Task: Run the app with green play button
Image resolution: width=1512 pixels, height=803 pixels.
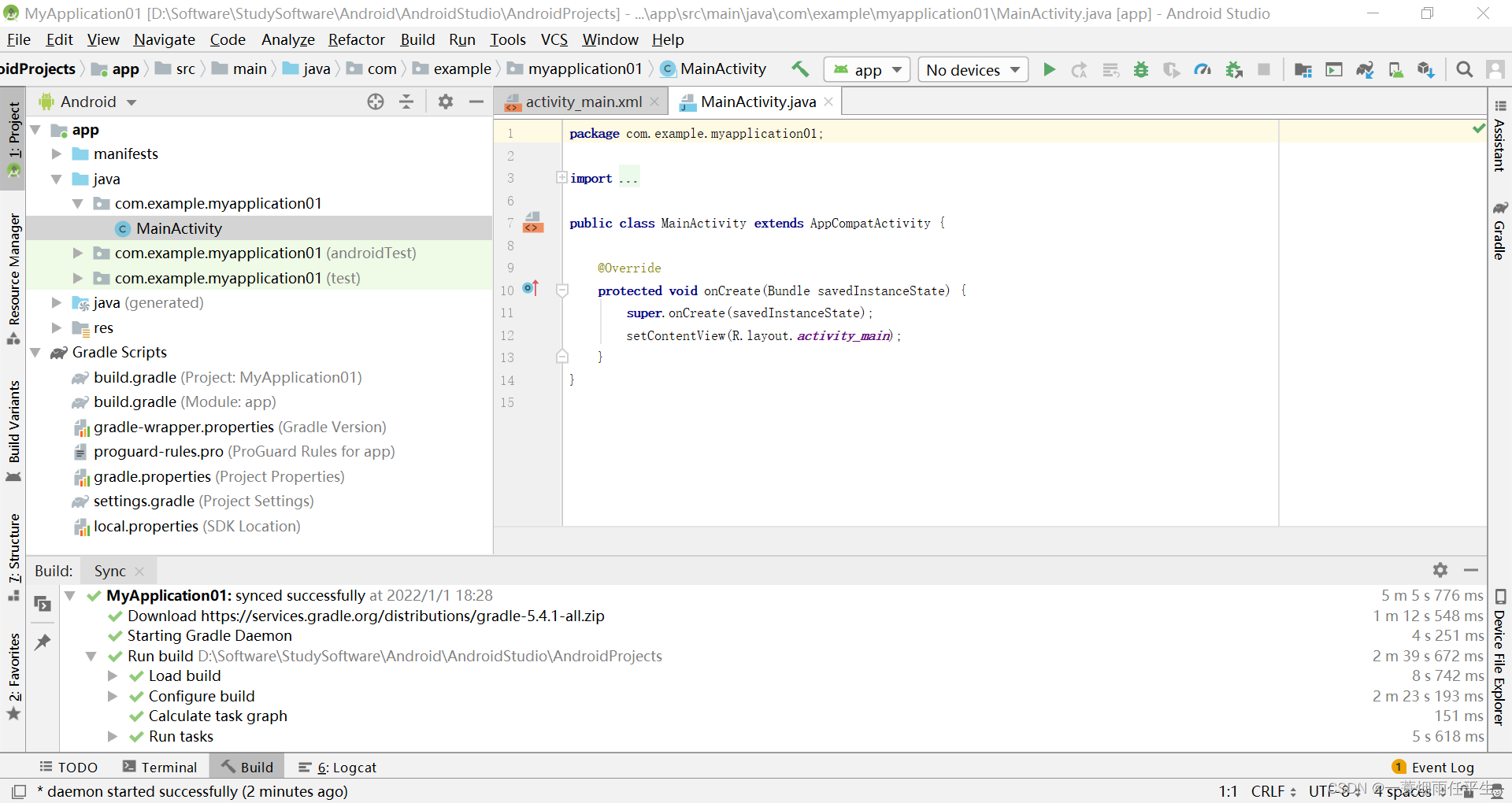Action: [x=1049, y=69]
